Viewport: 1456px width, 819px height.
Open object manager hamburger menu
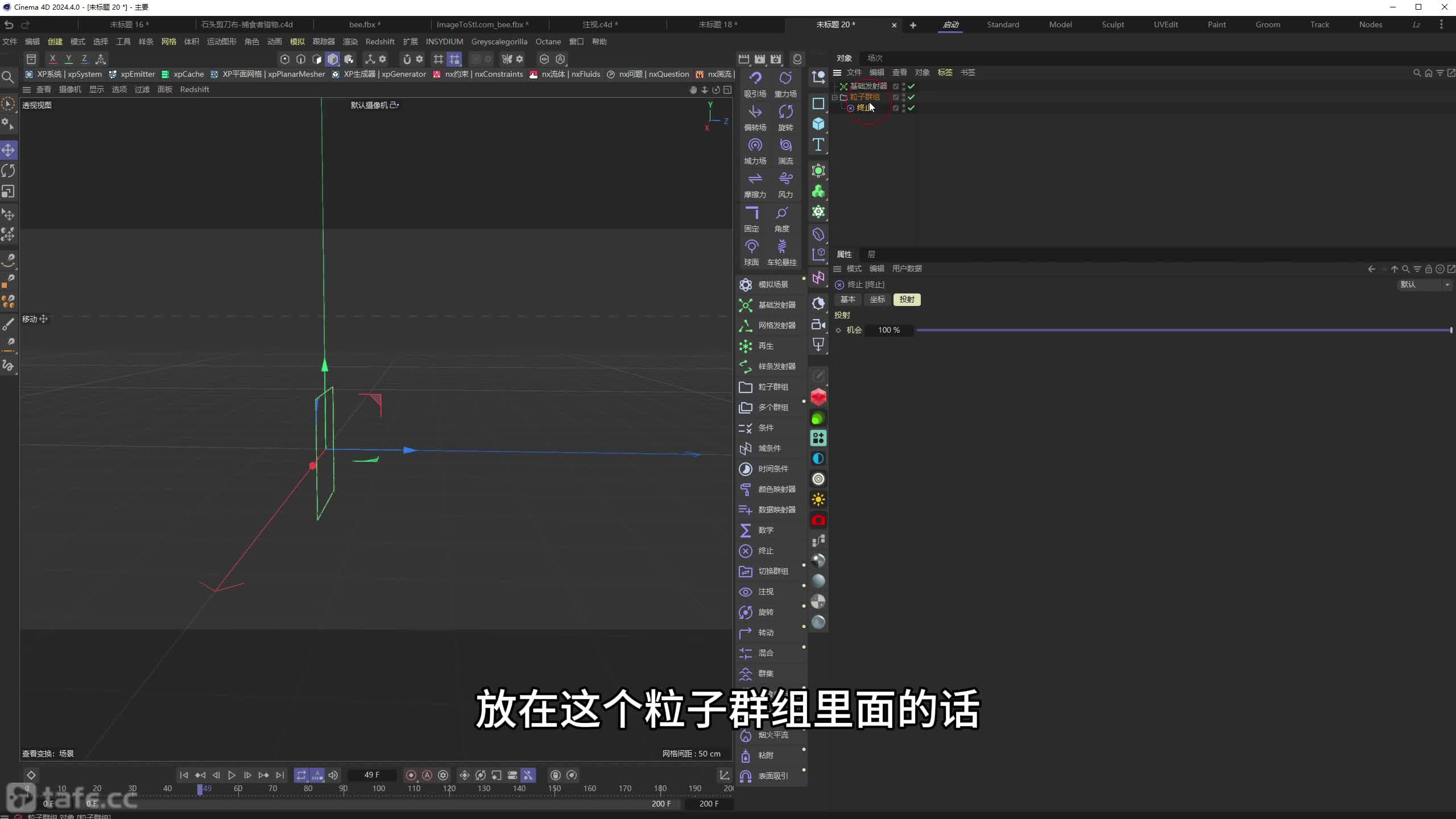(837, 73)
